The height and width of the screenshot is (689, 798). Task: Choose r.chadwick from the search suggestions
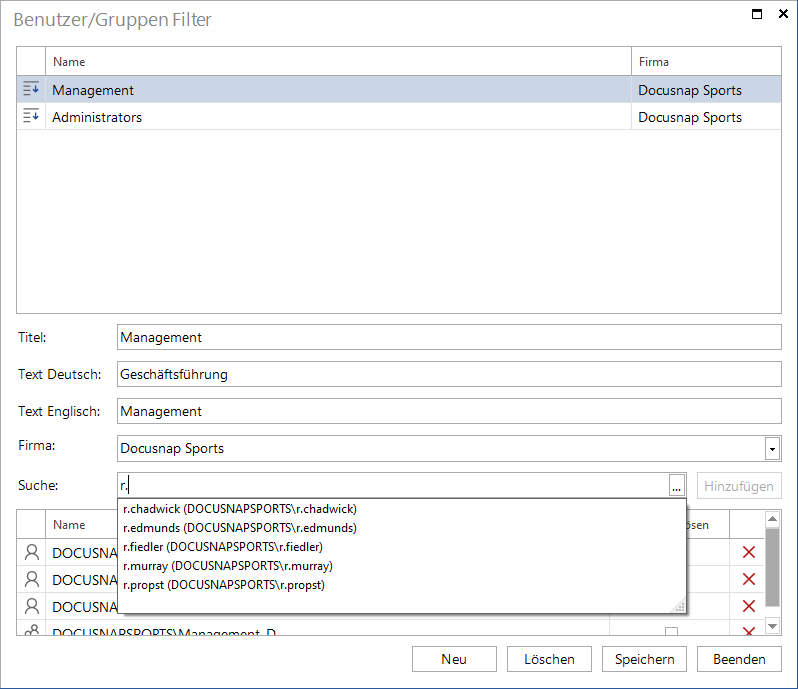[x=240, y=509]
